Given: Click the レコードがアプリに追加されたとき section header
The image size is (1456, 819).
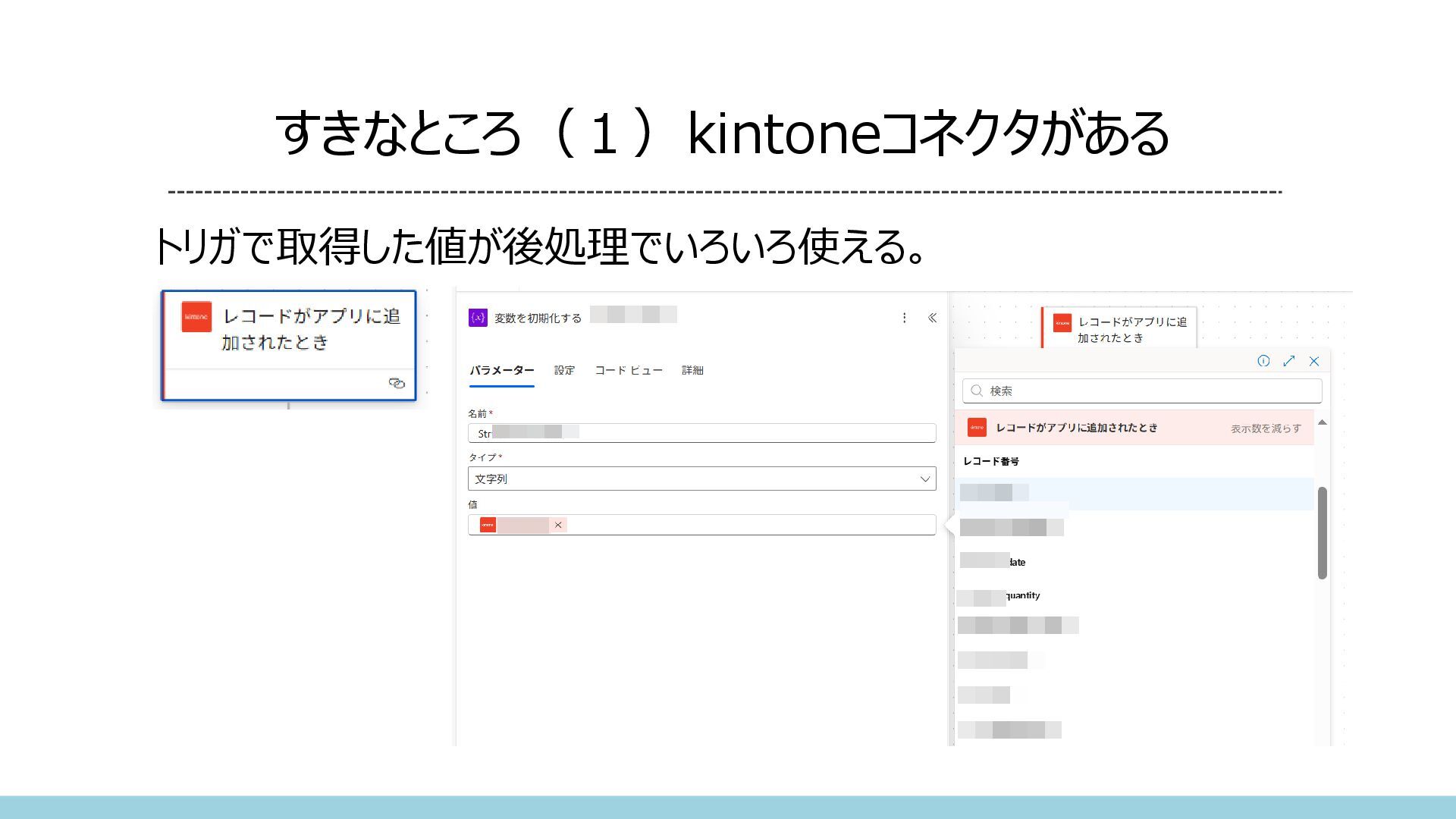Looking at the screenshot, I should [1134, 428].
